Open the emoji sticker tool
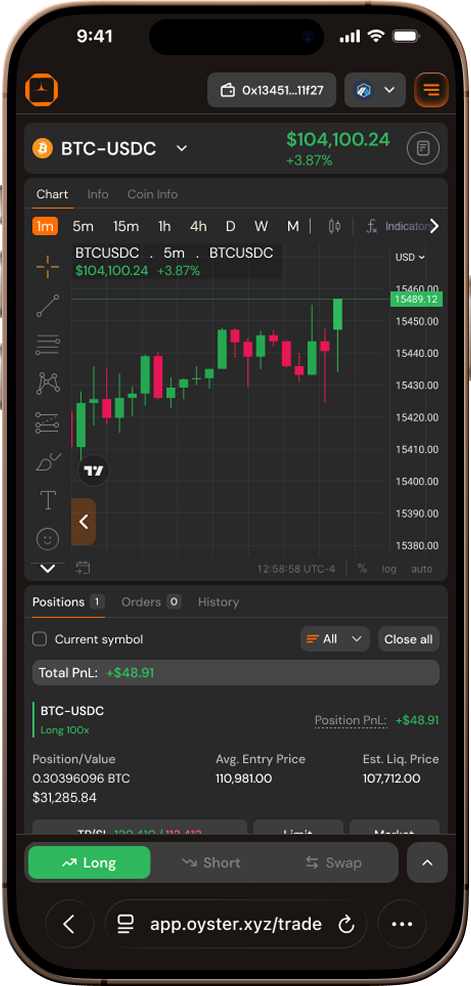This screenshot has width=471, height=986. [x=48, y=539]
